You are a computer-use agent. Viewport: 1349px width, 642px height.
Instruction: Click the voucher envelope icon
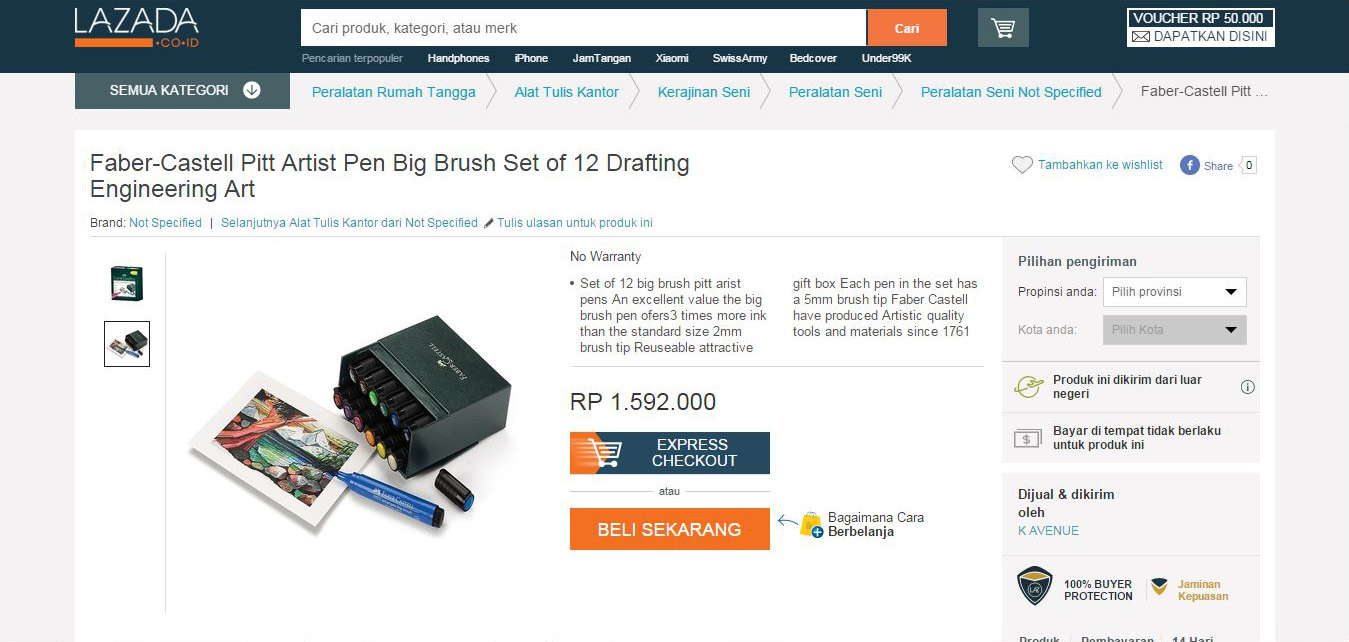(x=1140, y=37)
